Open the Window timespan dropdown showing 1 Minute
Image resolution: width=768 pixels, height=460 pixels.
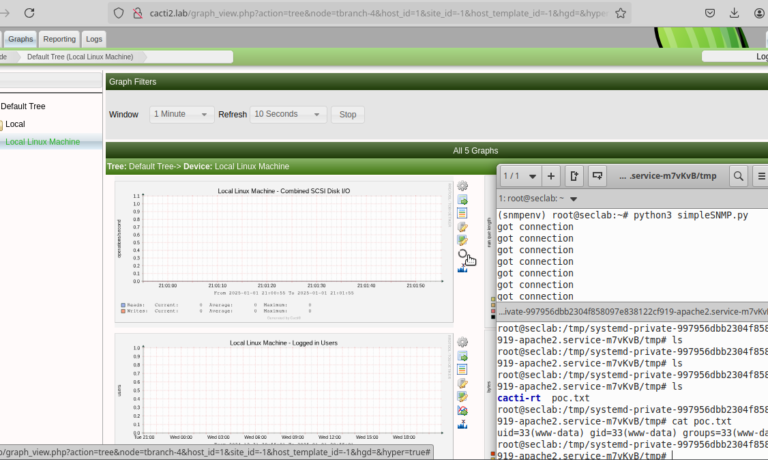(x=181, y=114)
